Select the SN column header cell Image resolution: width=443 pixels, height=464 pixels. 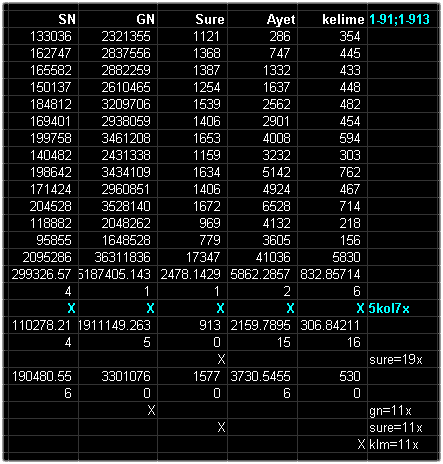coord(41,19)
